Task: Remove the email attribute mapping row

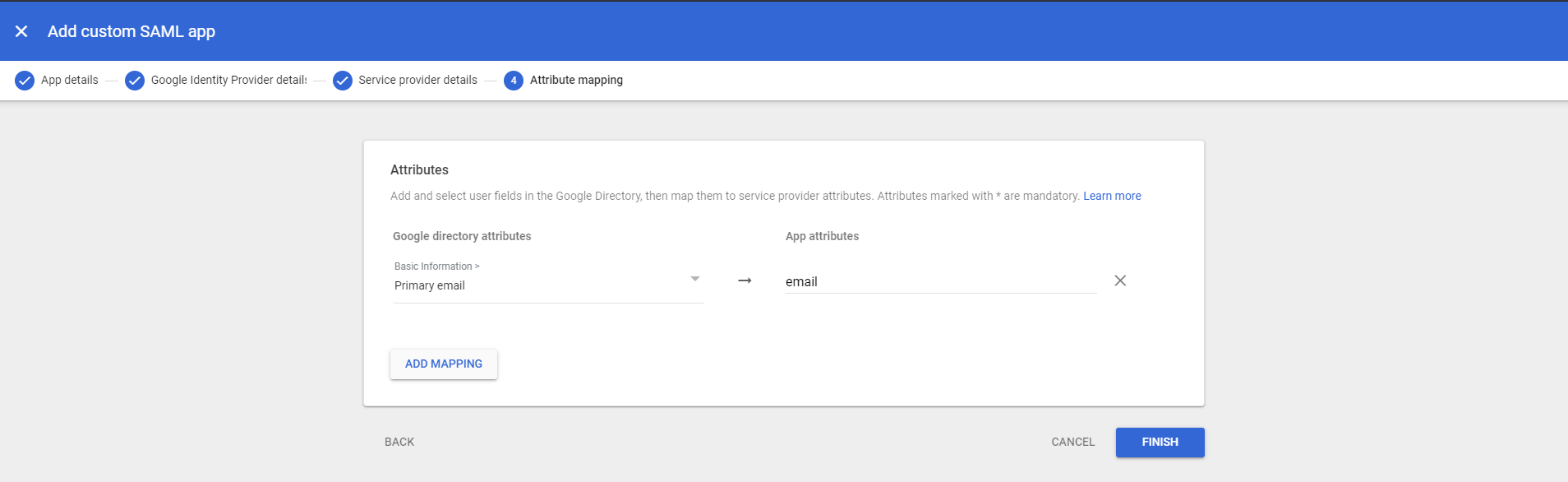Action: point(1120,280)
